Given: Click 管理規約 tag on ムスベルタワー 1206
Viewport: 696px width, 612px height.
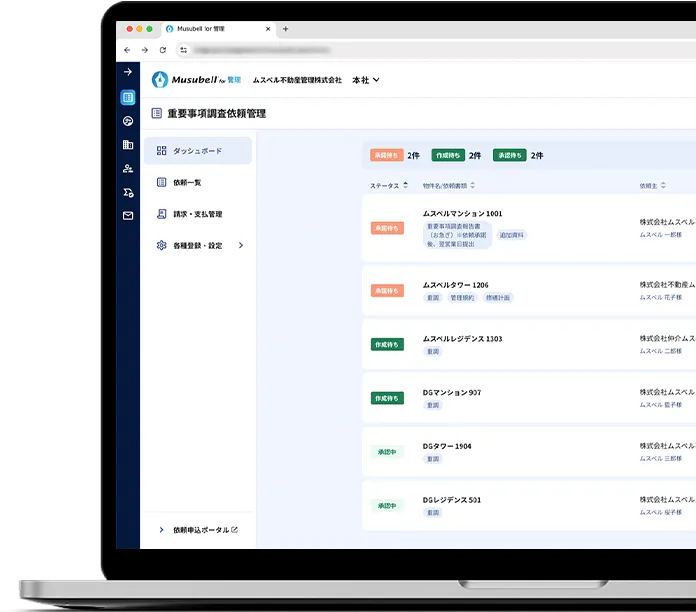Looking at the screenshot, I should [x=462, y=298].
